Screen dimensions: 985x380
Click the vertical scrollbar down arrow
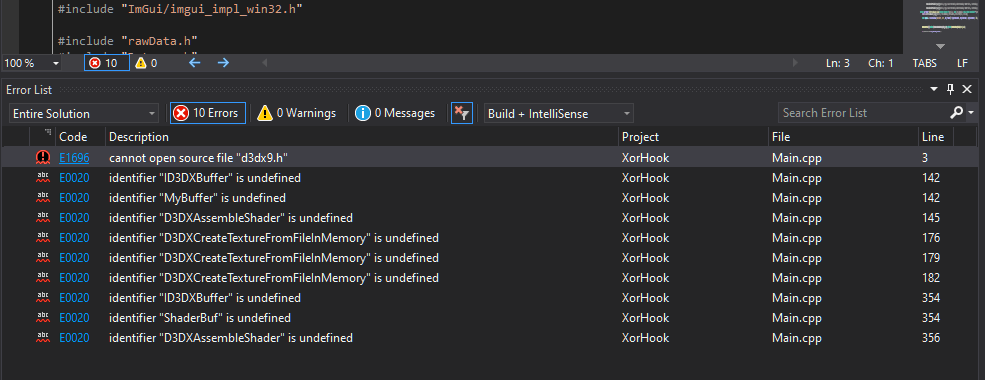tap(940, 46)
